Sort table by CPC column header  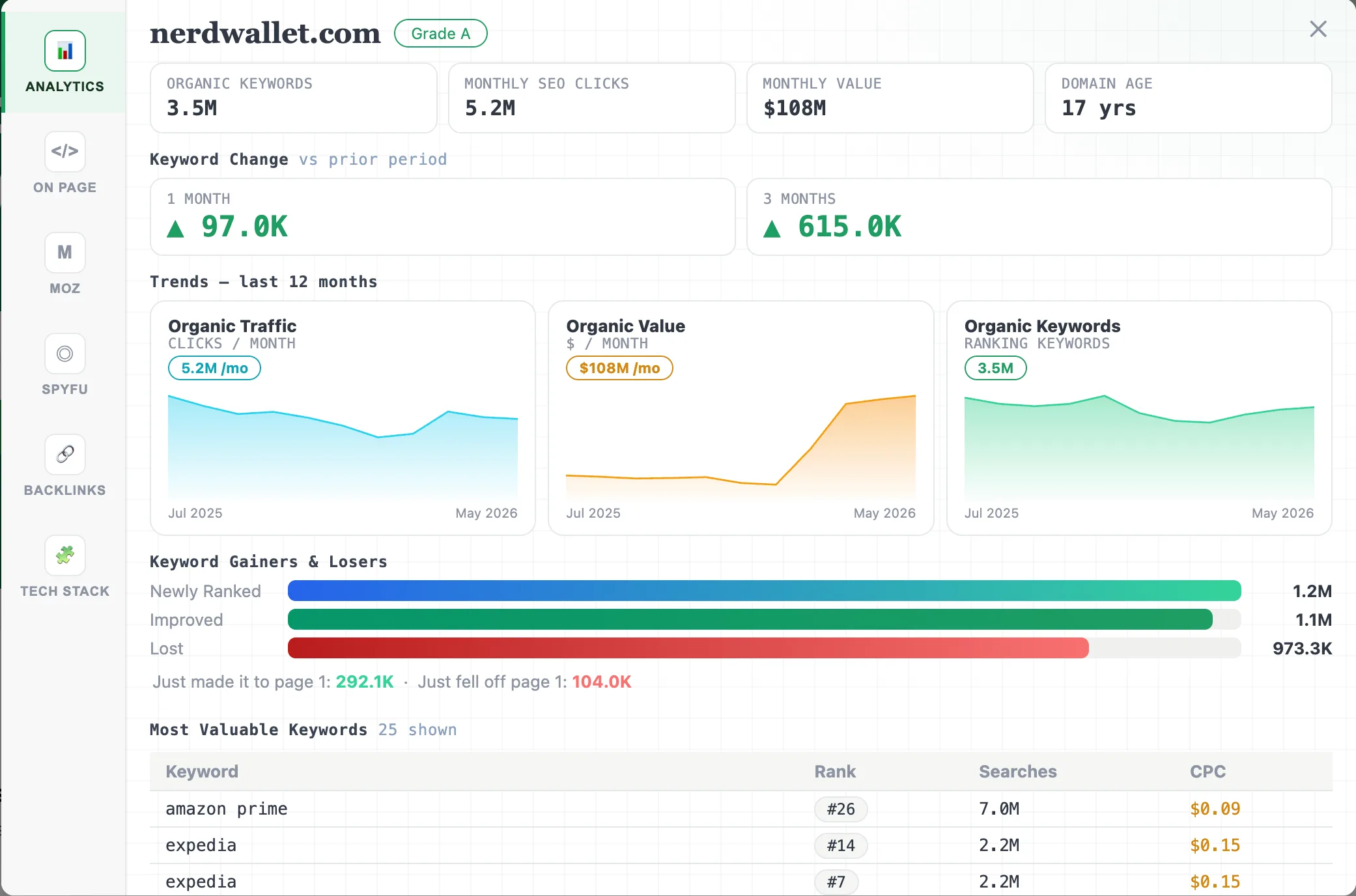1208,772
